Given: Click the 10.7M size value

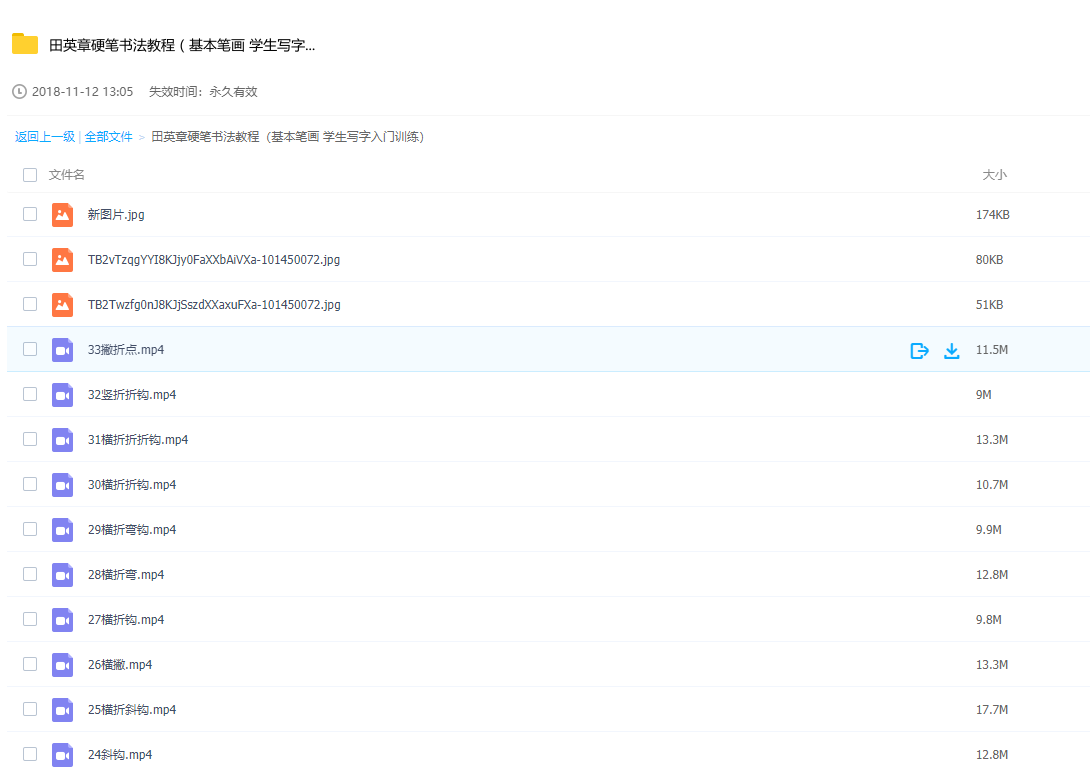Looking at the screenshot, I should pyautogui.click(x=992, y=484).
